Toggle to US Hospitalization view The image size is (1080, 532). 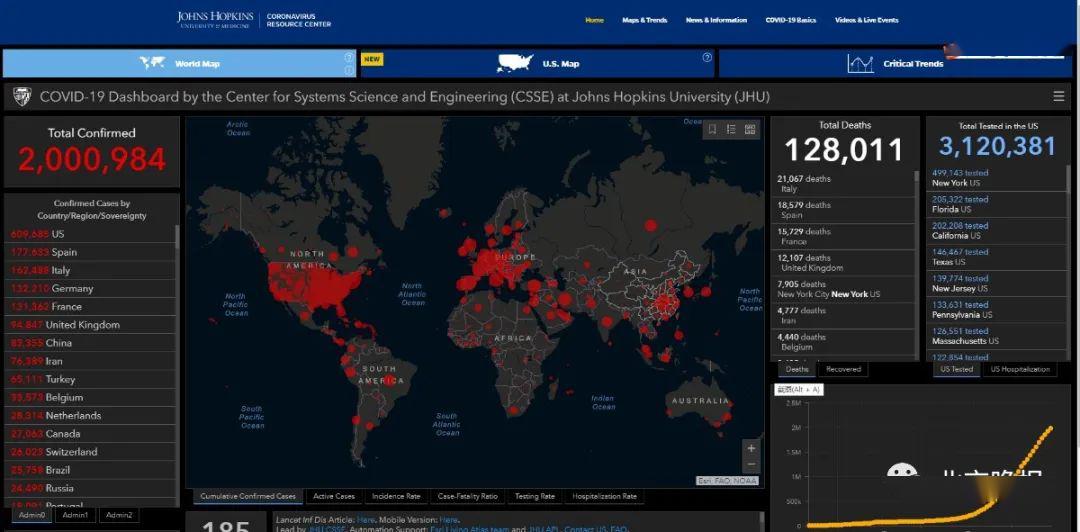(1019, 369)
